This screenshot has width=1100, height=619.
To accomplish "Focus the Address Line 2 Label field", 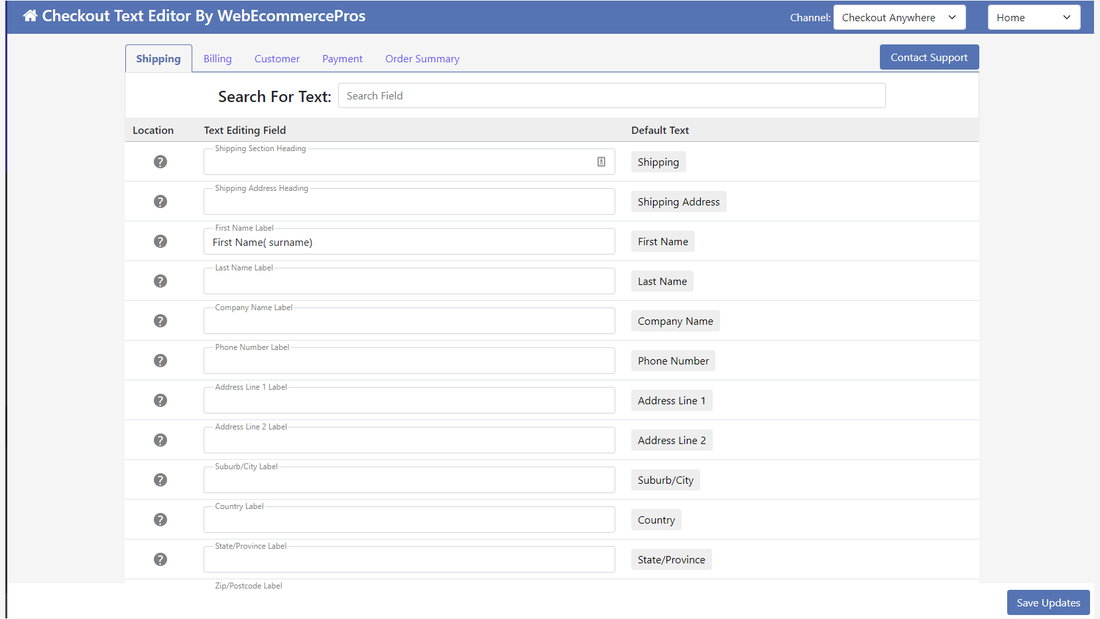I will click(409, 440).
